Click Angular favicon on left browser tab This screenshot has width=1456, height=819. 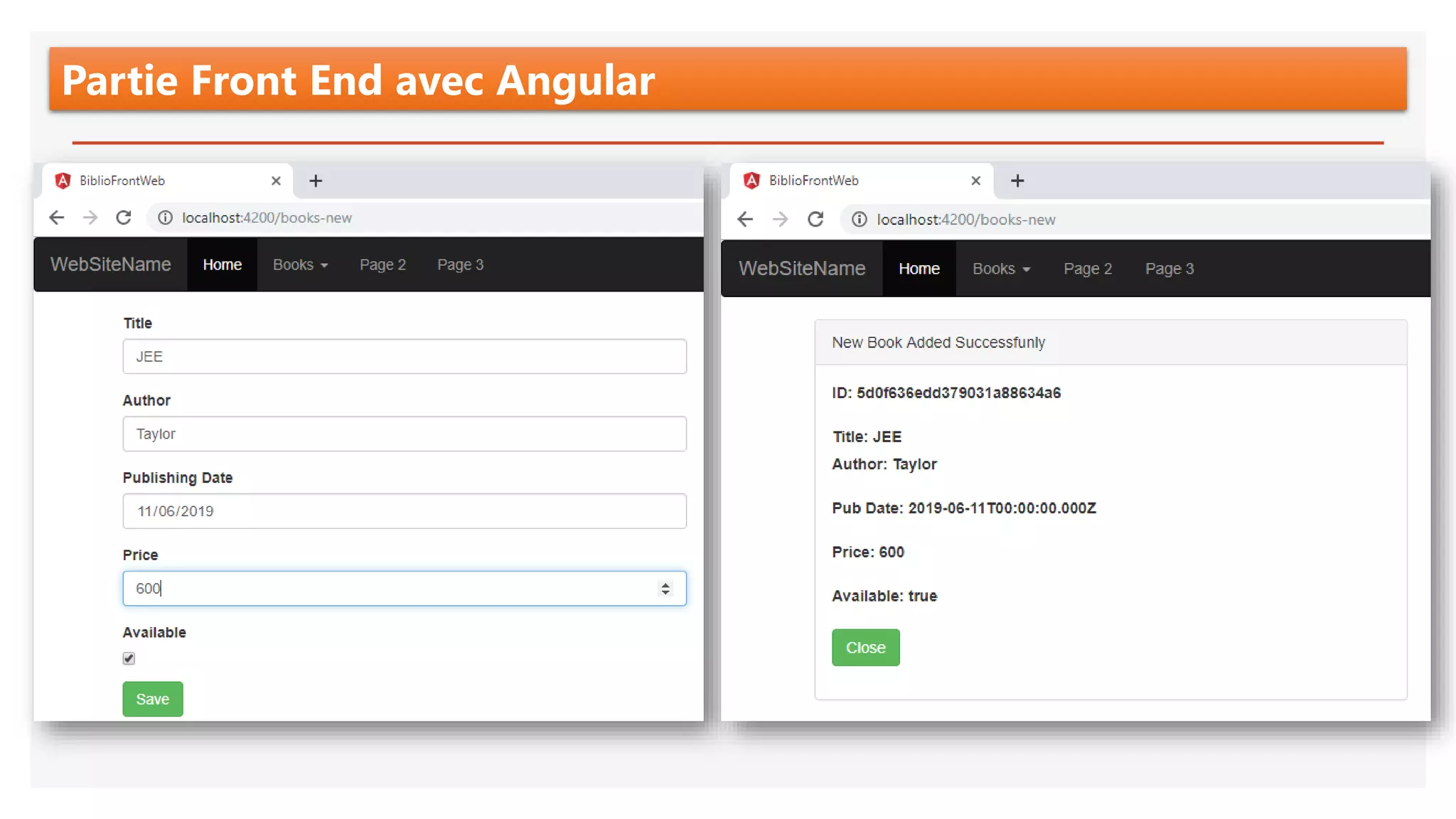click(x=63, y=181)
